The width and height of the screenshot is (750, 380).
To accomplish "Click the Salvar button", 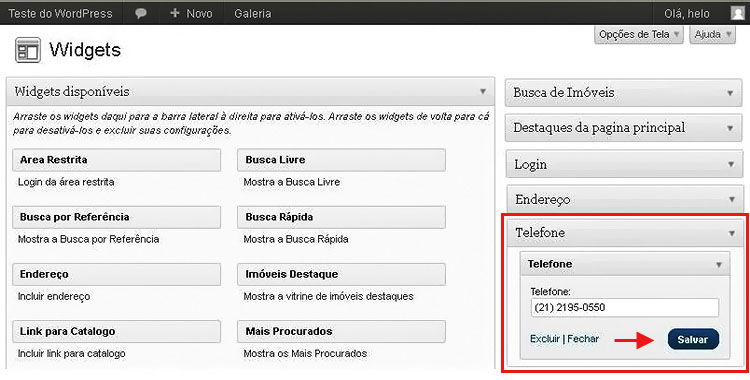I will (x=694, y=339).
